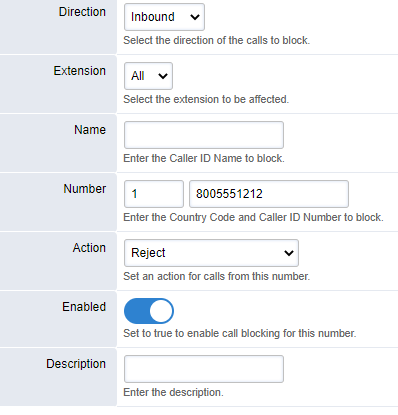
Task: Open the Direction dropdown set to Inbound
Action: [164, 17]
